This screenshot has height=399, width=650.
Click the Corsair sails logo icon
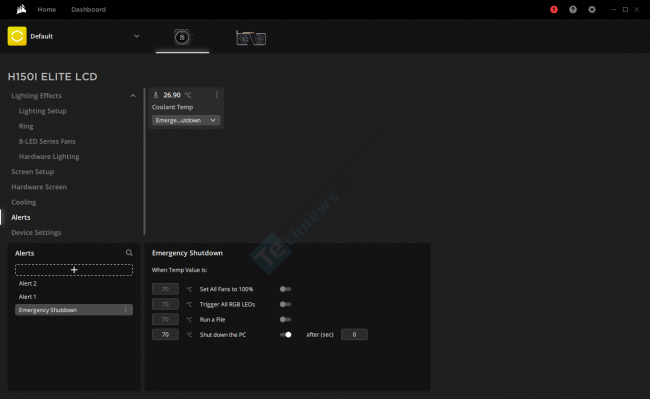pos(21,9)
